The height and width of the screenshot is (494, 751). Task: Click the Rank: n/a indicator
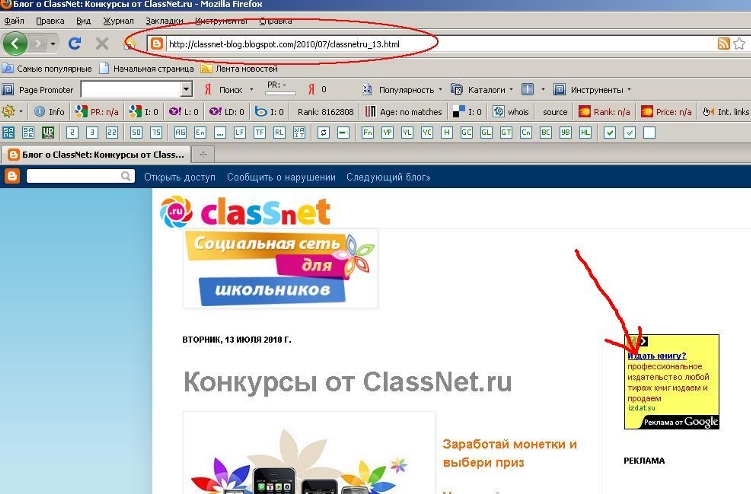pos(604,112)
